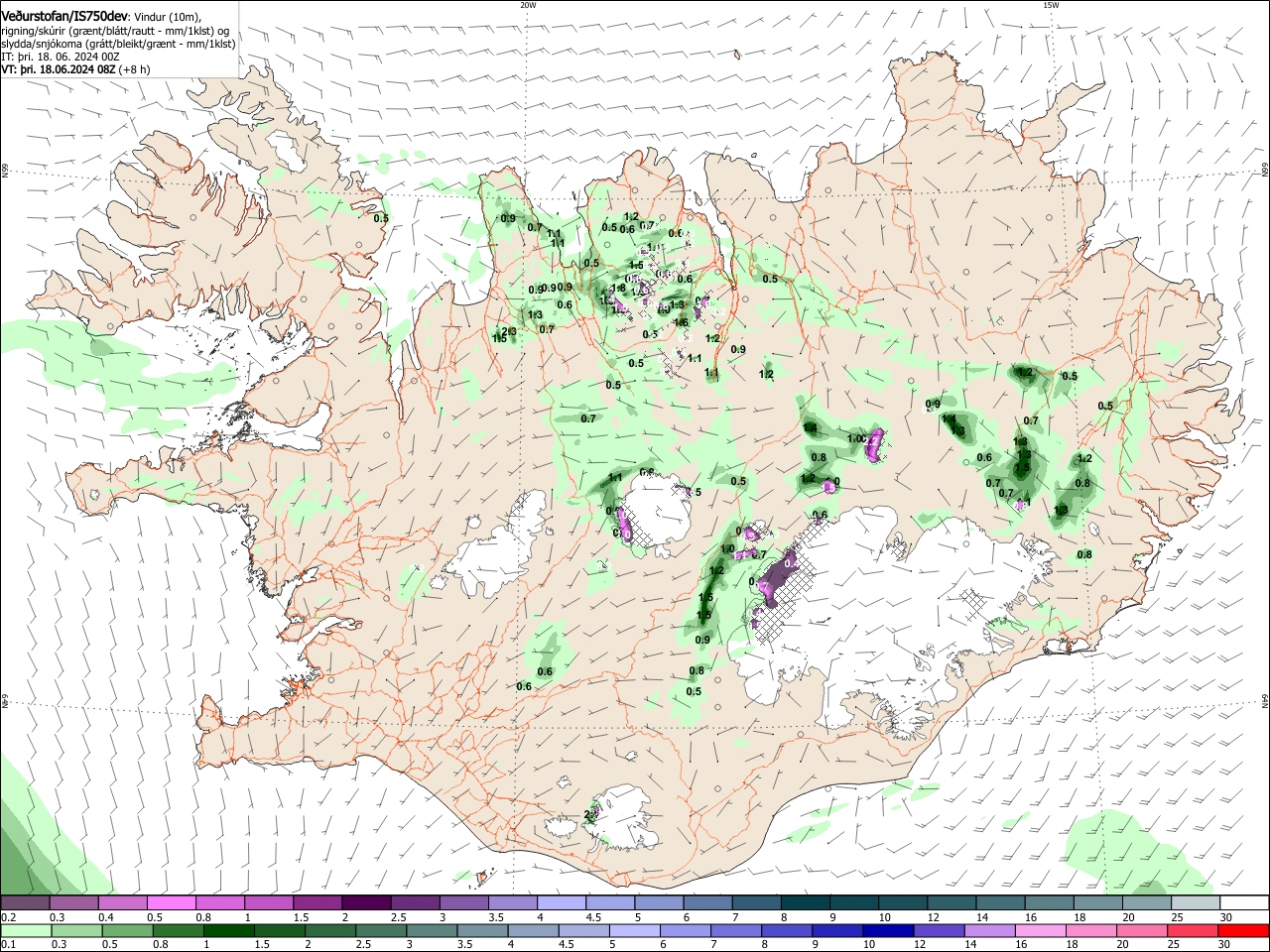Select the VT: þri. 18.06.2024 08Z valid time
This screenshot has height=952, width=1270.
point(59,69)
